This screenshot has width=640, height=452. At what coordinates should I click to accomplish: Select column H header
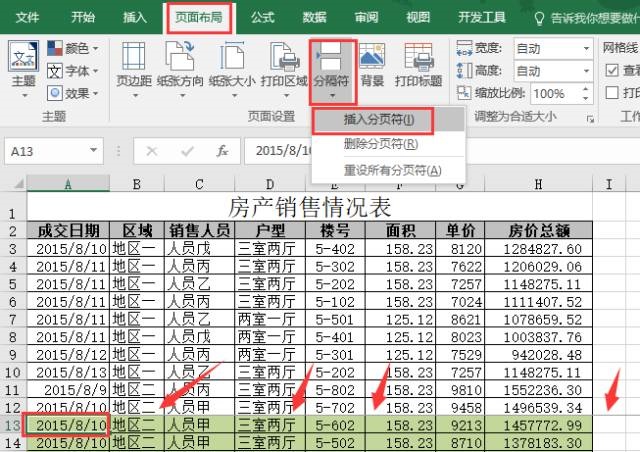coord(538,184)
